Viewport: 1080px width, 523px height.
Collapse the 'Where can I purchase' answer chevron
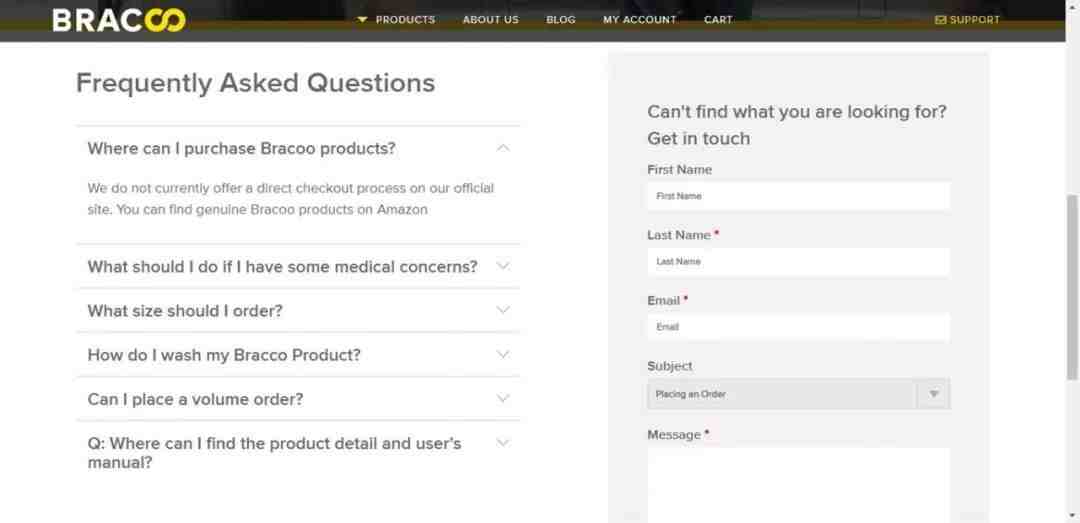(503, 147)
